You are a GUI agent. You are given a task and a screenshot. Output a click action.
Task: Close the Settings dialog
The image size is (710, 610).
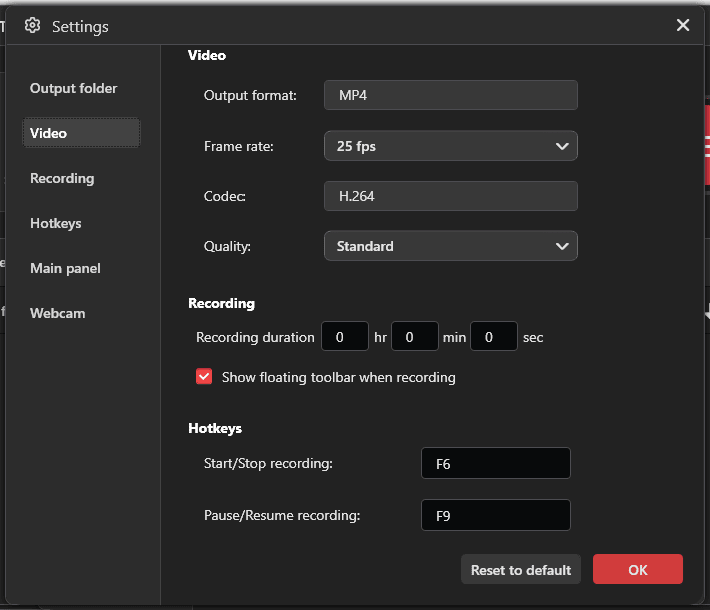[683, 25]
